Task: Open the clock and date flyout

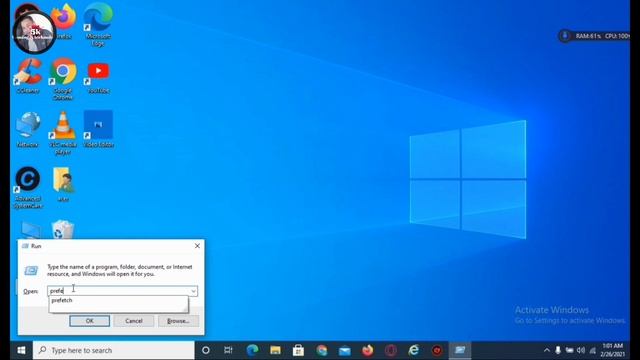Action: (612, 350)
